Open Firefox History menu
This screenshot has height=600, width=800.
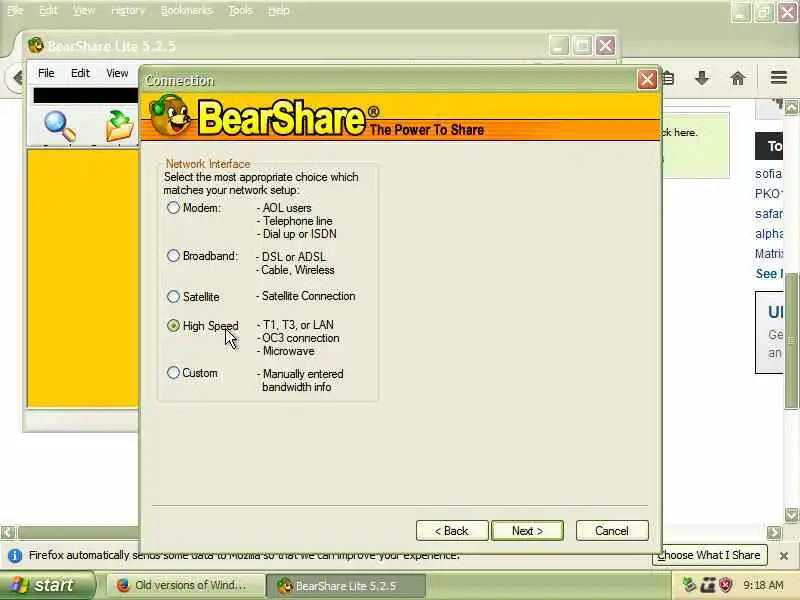click(128, 10)
